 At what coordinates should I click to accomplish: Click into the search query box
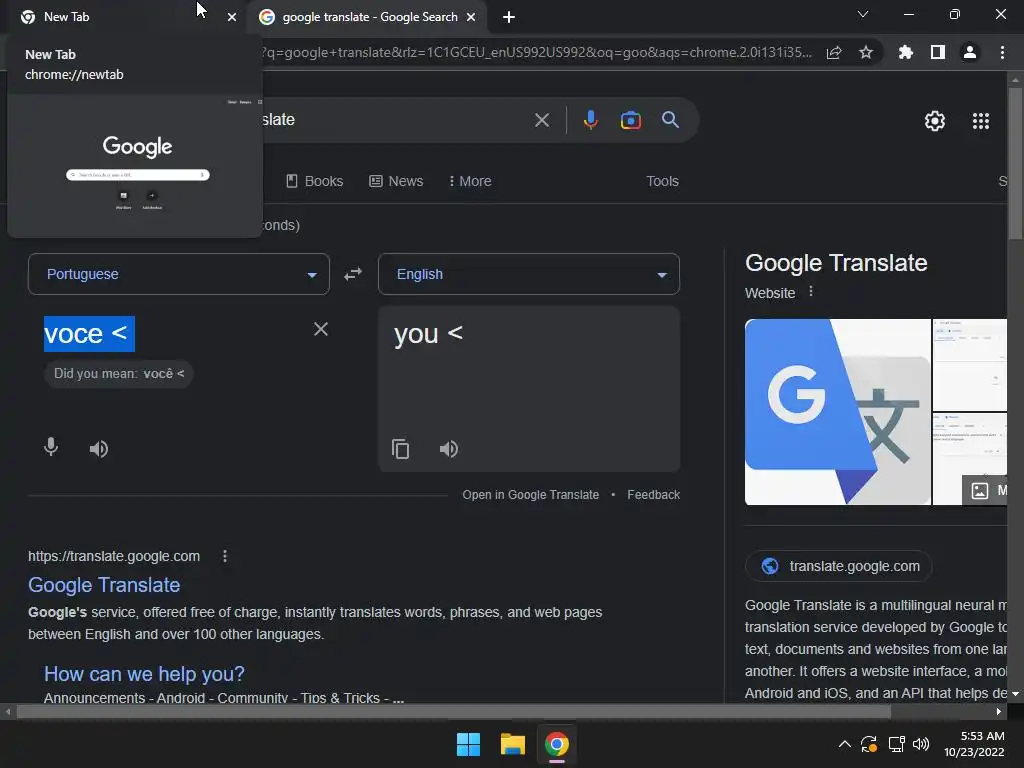pos(392,120)
